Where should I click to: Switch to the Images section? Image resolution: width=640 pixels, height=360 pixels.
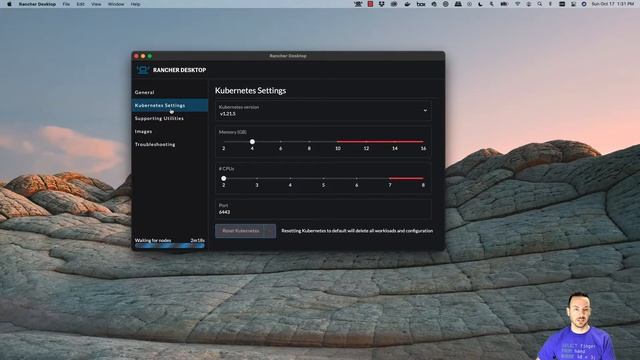coord(170,131)
